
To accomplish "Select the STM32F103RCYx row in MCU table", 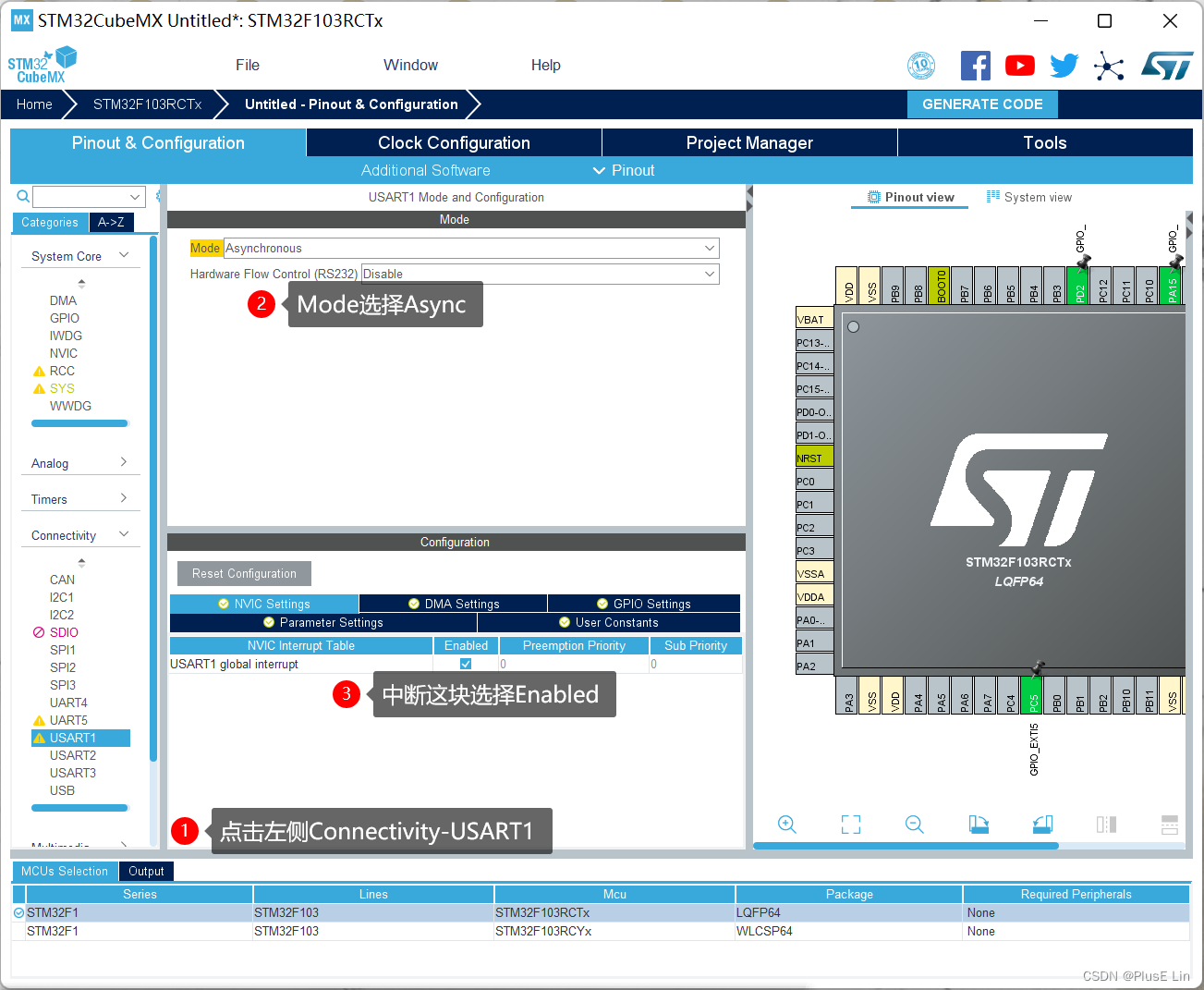I will coord(601,931).
